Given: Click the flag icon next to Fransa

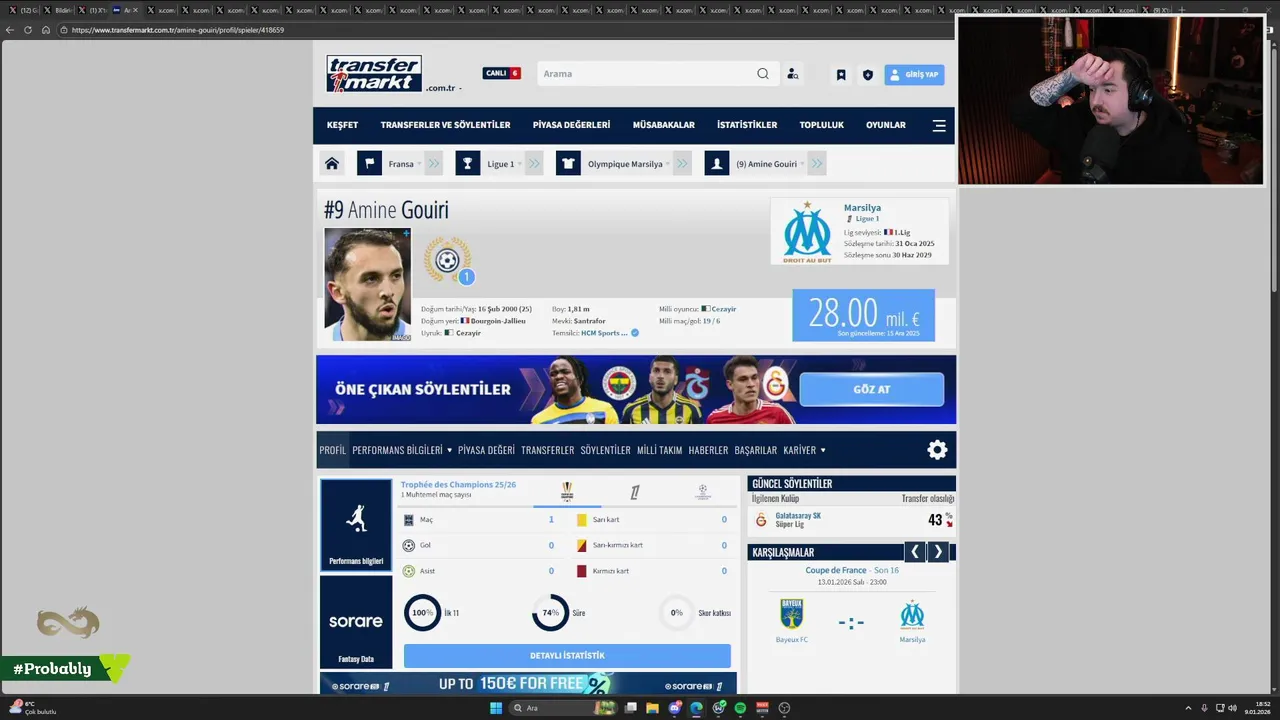Looking at the screenshot, I should (369, 164).
